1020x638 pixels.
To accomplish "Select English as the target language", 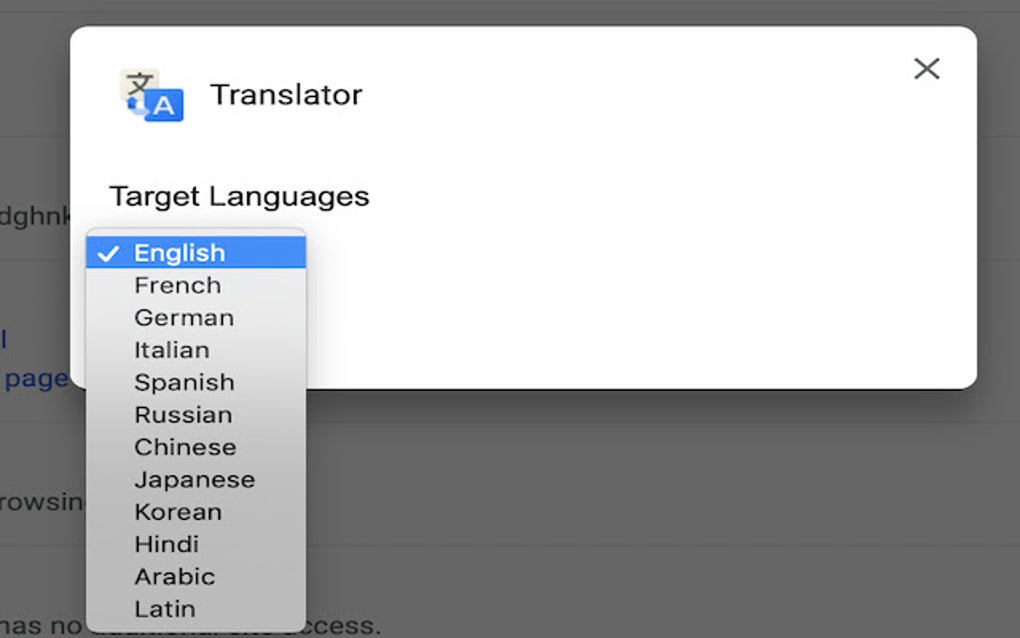I will click(x=180, y=253).
